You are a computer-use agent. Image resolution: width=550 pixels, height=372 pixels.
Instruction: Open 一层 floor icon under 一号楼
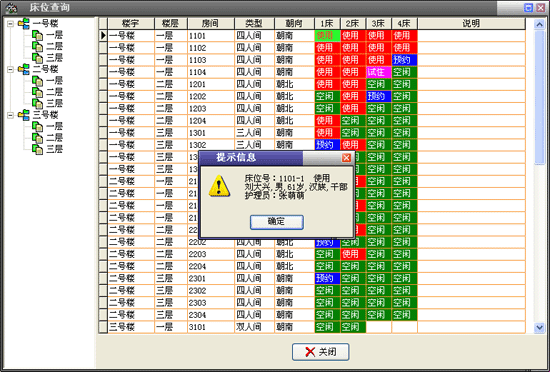[38, 35]
